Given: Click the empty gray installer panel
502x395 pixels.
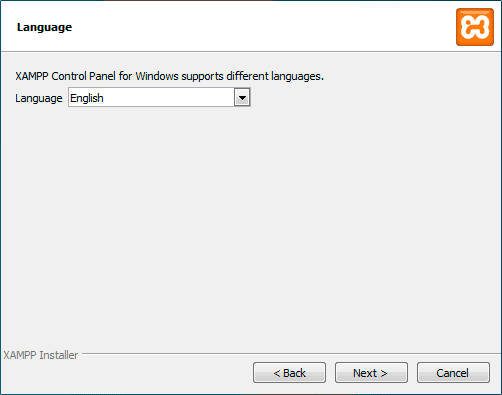Looking at the screenshot, I should tap(251, 227).
